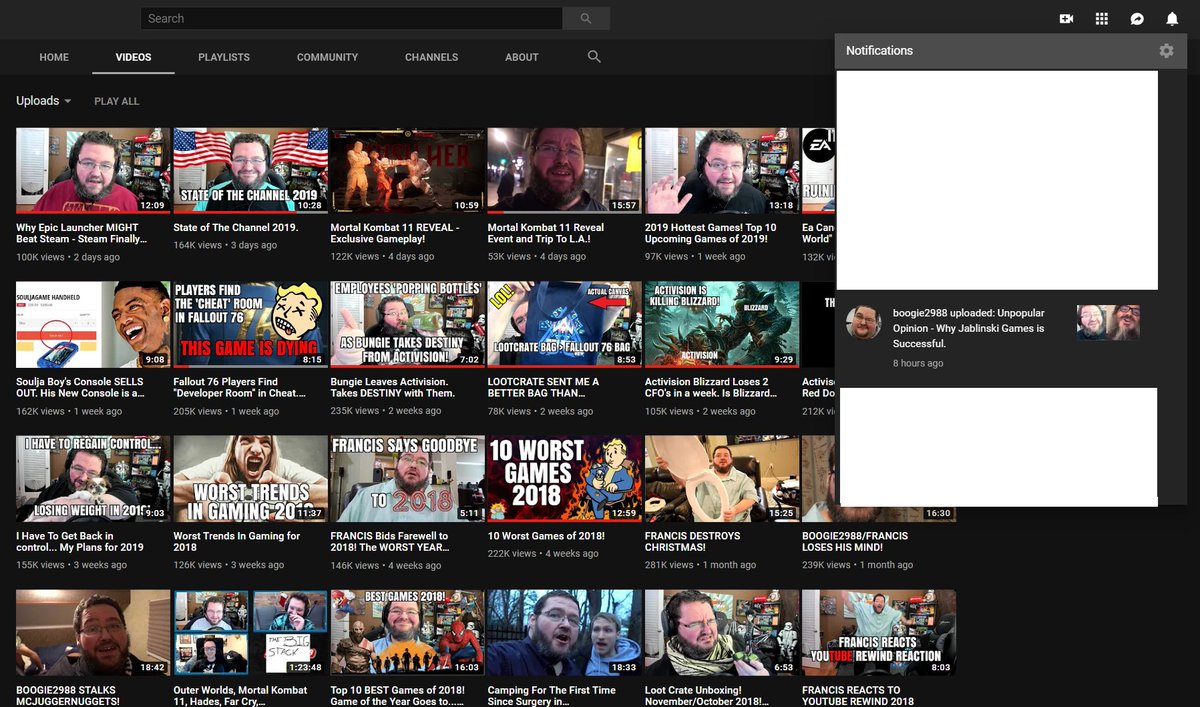Select the VIDEOS tab

click(x=133, y=57)
